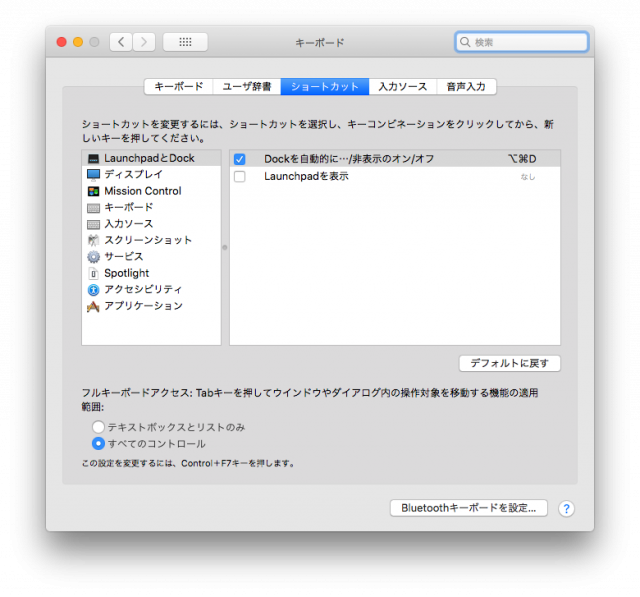Viewport: 640px width, 597px height.
Task: Click the 検索 search field
Action: click(521, 42)
